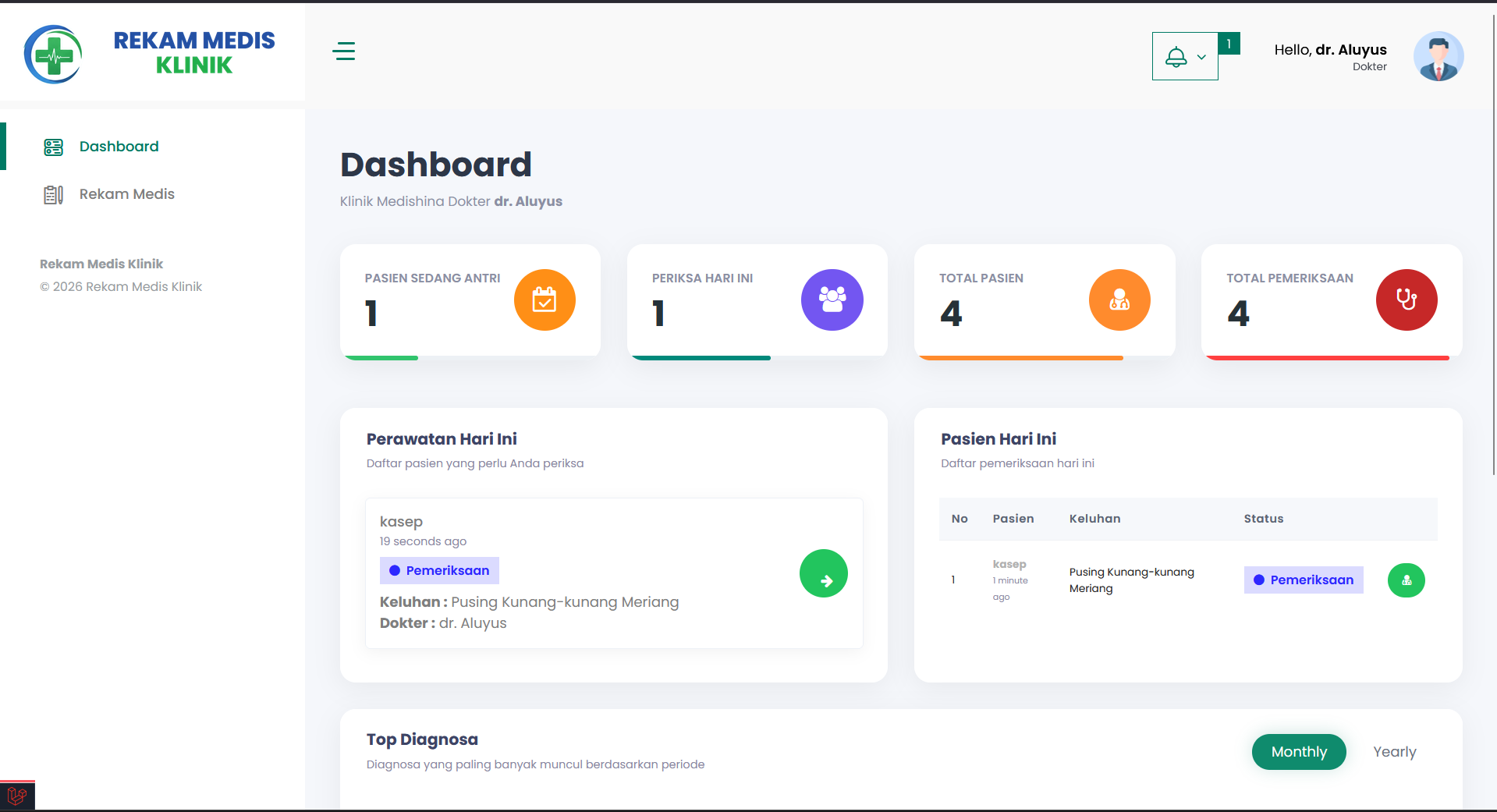
Task: Click the Periksa Hari Ini group icon
Action: click(x=832, y=300)
